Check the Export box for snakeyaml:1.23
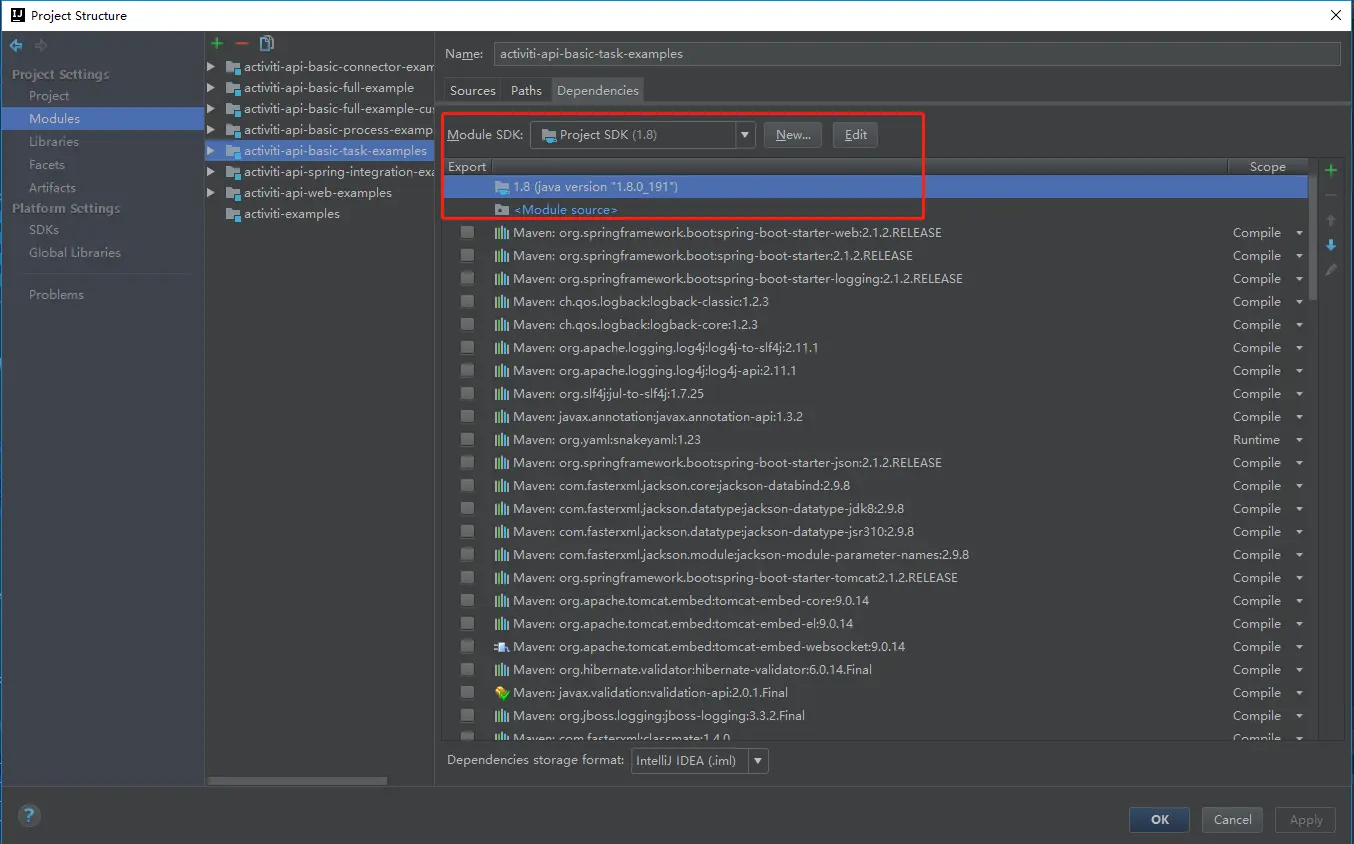 pos(467,440)
